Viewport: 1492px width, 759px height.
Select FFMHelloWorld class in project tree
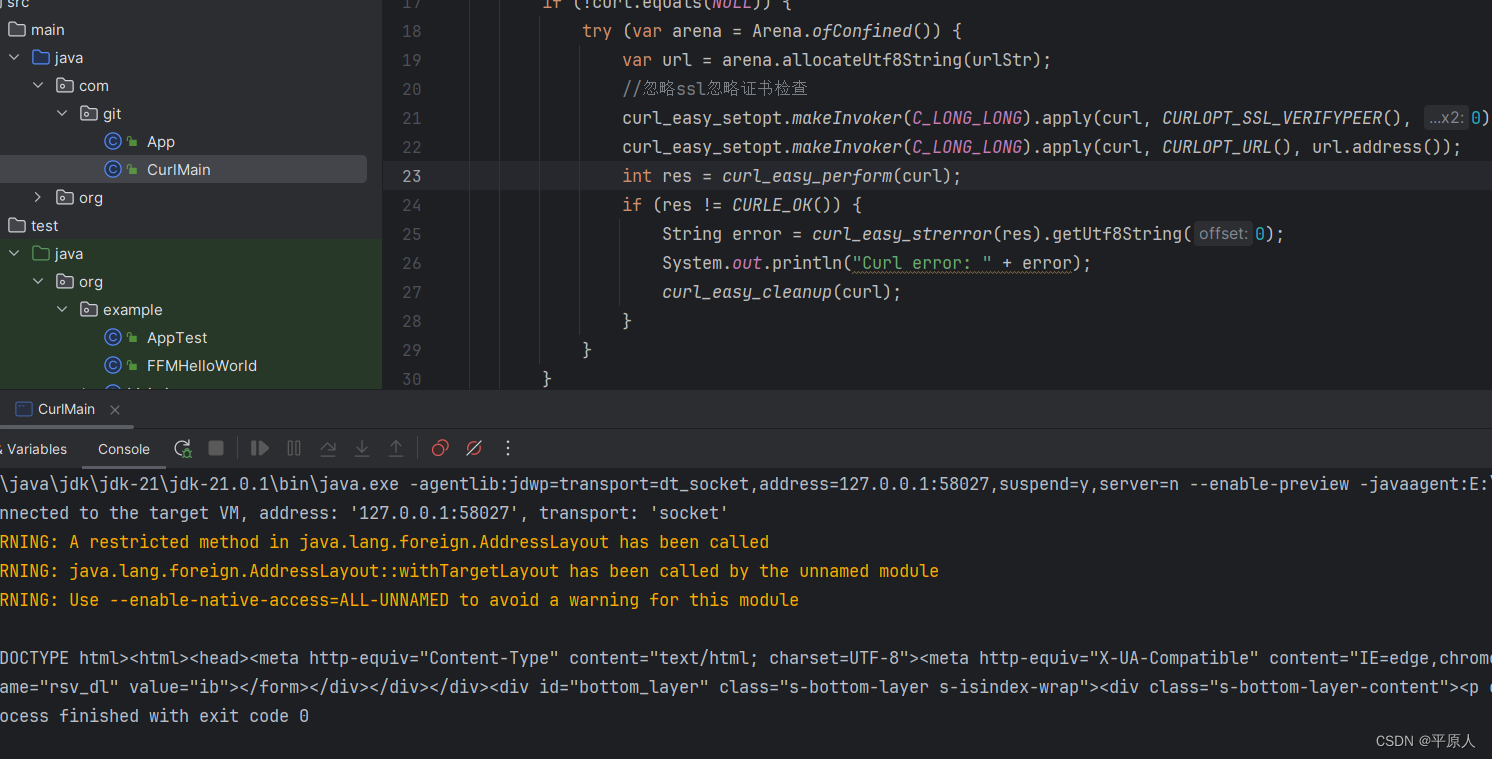coord(202,366)
